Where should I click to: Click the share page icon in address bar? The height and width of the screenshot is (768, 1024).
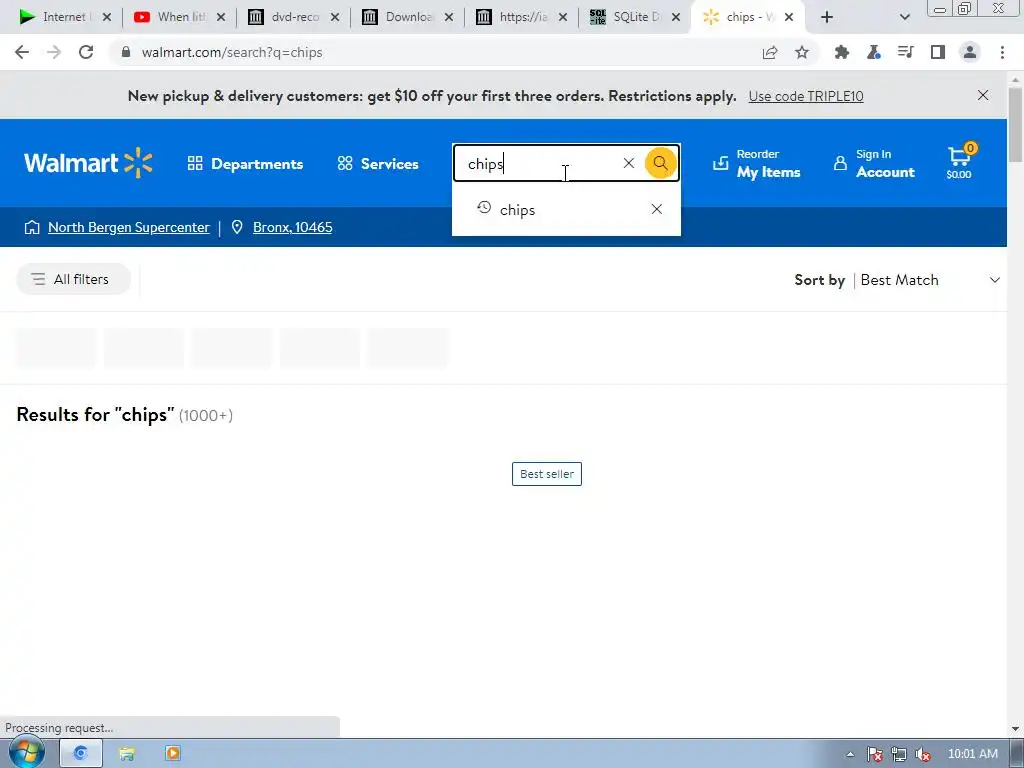pyautogui.click(x=770, y=52)
